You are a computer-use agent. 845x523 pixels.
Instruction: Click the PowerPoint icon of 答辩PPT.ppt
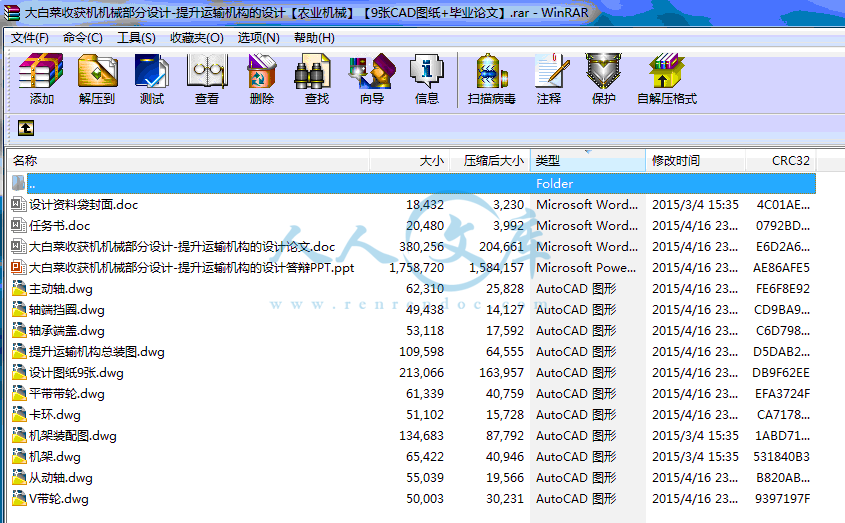tap(18, 267)
